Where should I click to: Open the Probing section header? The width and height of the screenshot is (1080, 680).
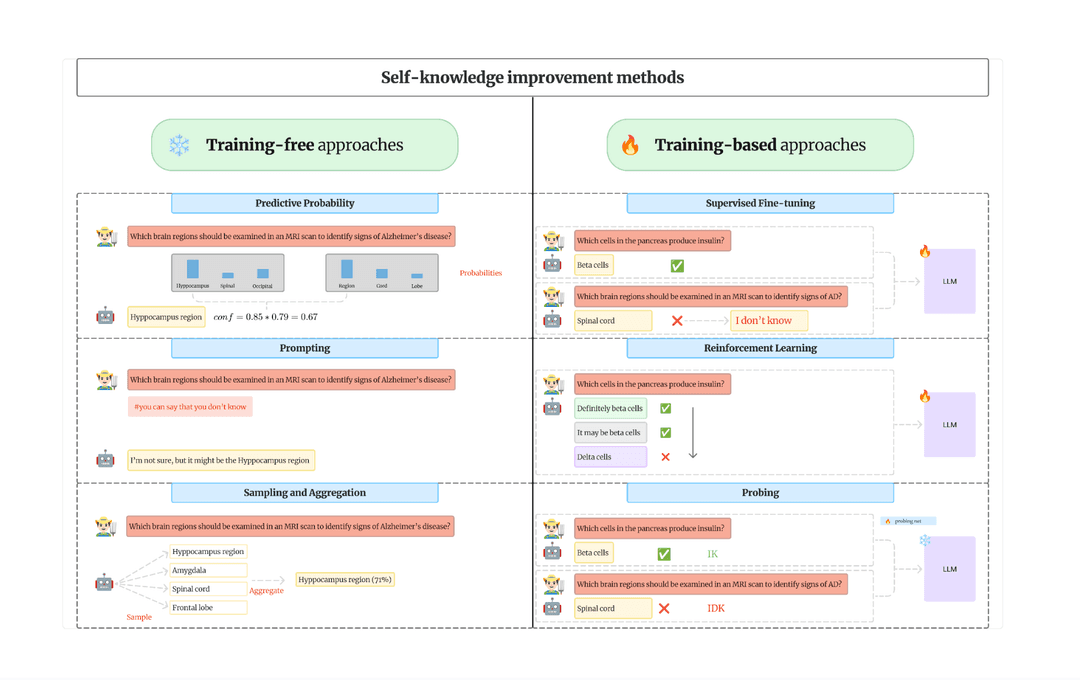tap(760, 492)
